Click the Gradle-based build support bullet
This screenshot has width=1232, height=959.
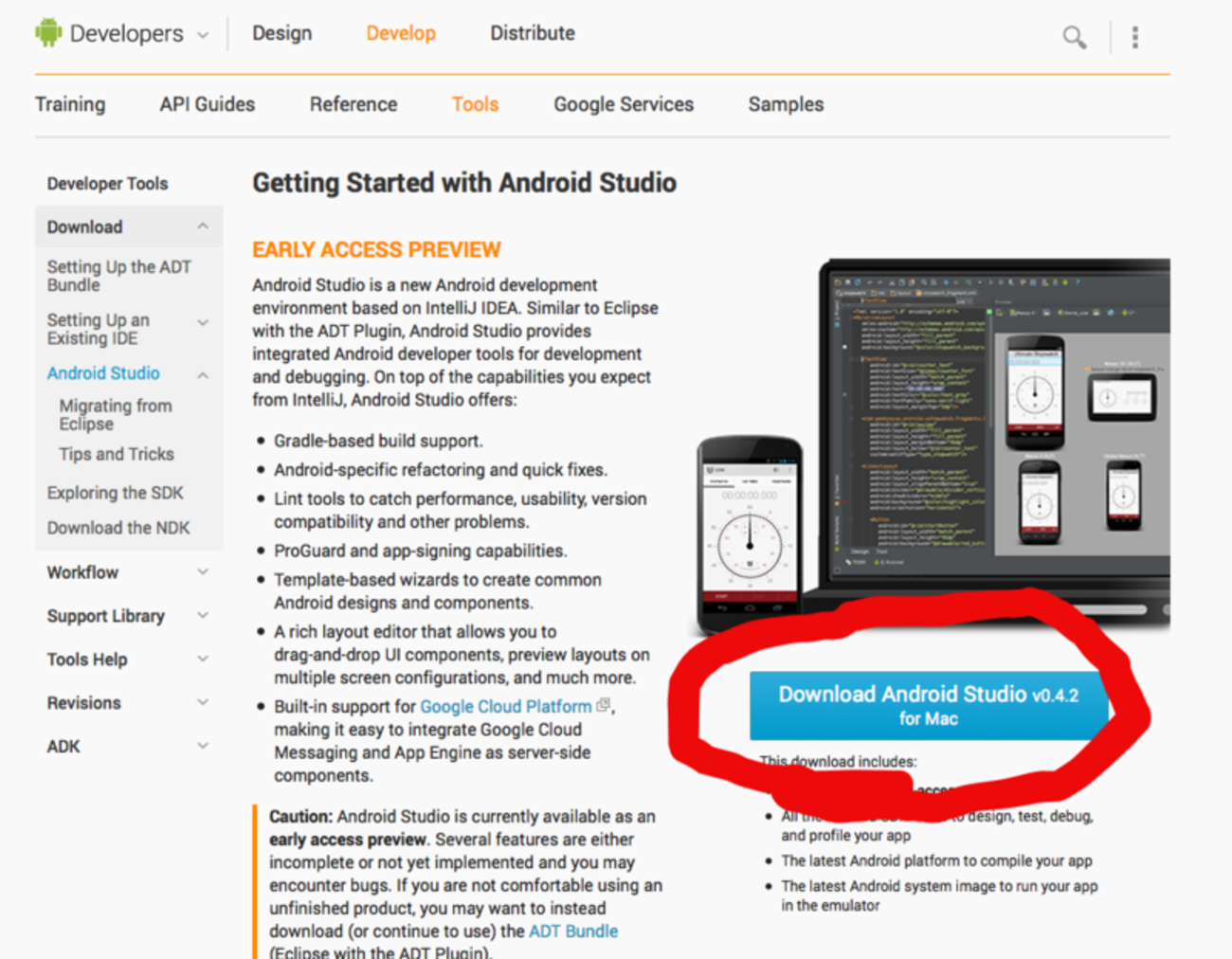pos(378,441)
